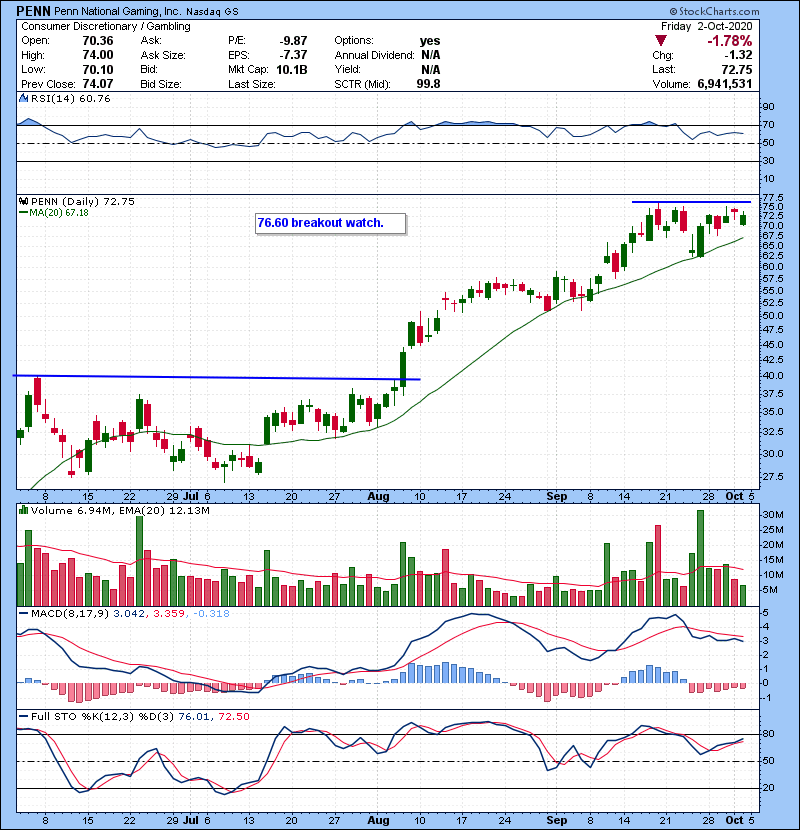Click the 'Aug' label on price chart axis
Screen dimensions: 800x830
click(x=378, y=497)
